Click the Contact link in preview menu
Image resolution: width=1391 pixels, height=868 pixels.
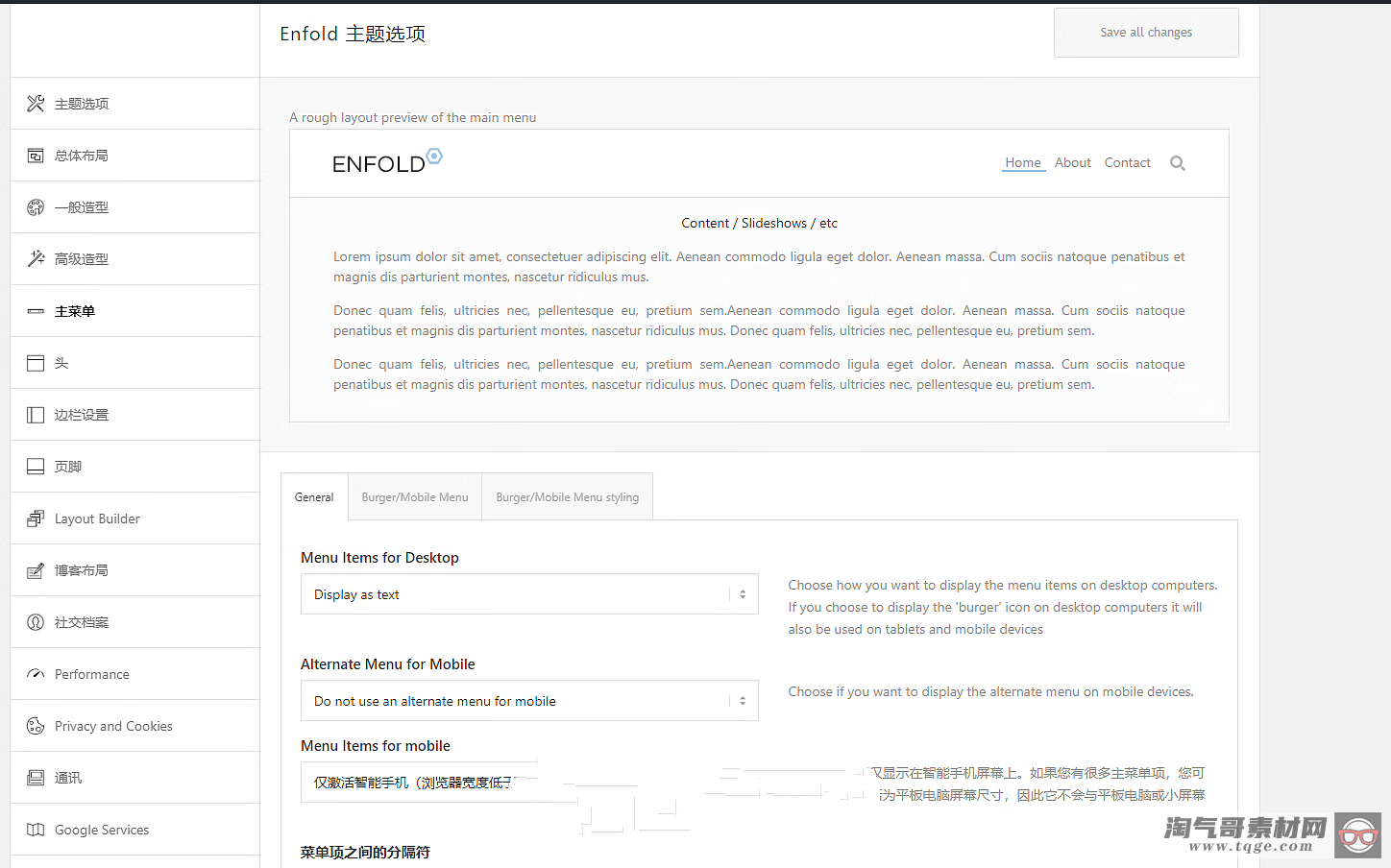1127,162
